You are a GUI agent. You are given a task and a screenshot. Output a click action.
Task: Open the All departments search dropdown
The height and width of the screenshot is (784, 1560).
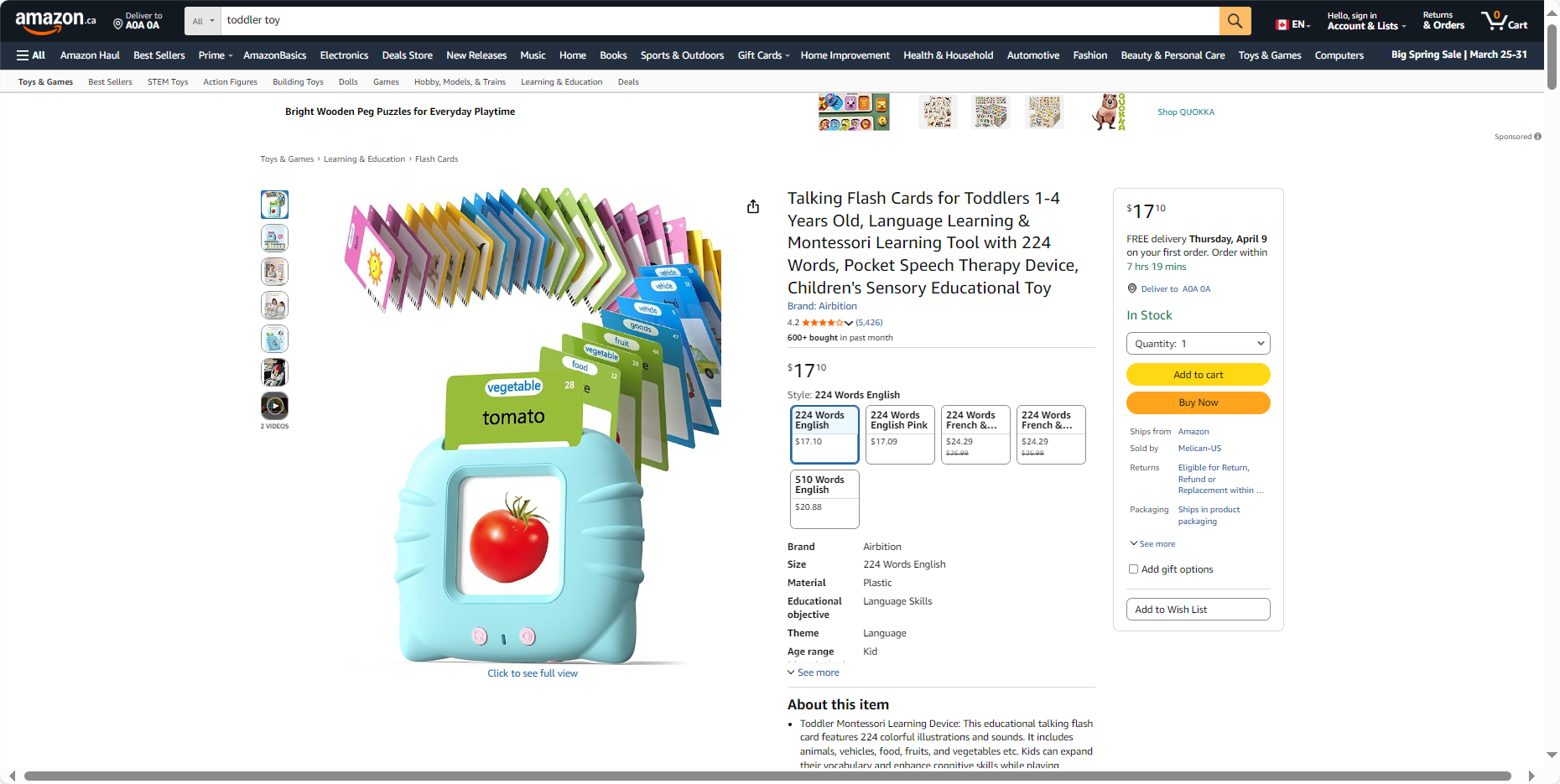[x=203, y=21]
